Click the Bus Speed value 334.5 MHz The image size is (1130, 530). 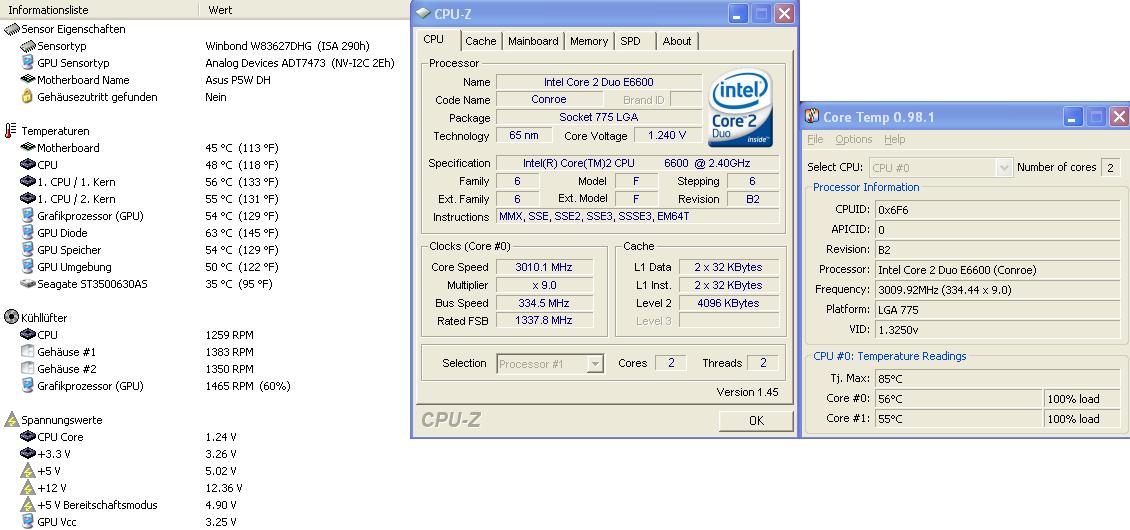(543, 303)
